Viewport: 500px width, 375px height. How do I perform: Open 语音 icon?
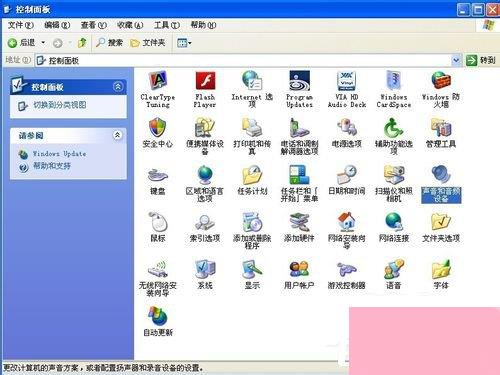click(x=394, y=269)
